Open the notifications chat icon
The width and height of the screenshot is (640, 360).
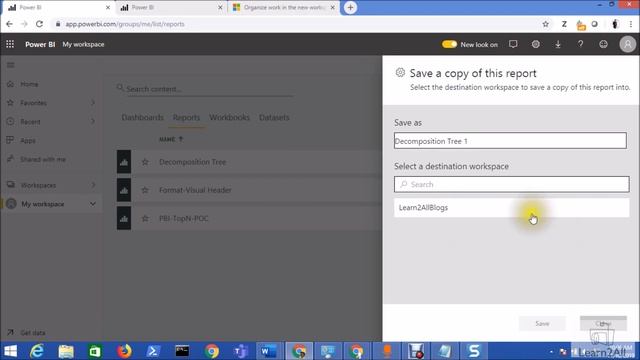point(513,44)
